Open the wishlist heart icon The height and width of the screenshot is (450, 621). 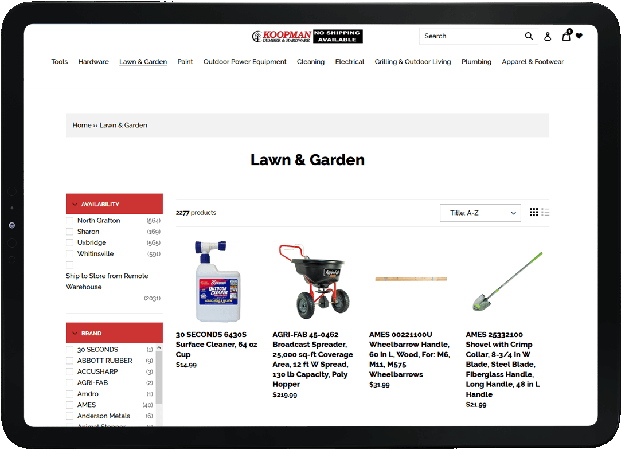click(579, 36)
